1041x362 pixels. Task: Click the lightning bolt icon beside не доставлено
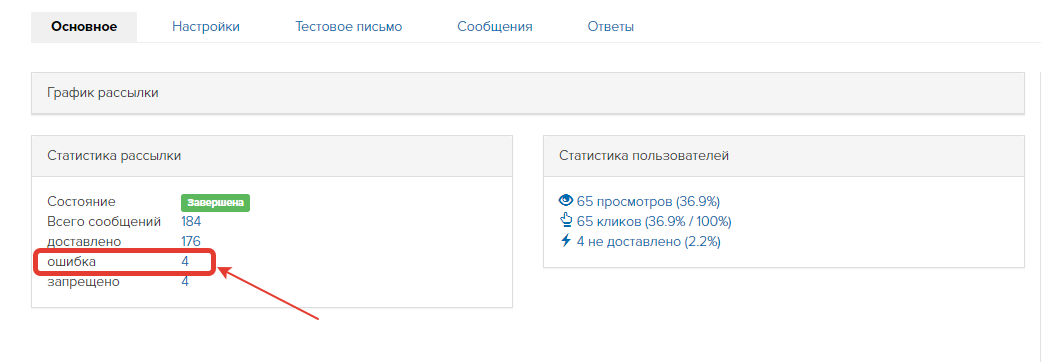click(566, 240)
